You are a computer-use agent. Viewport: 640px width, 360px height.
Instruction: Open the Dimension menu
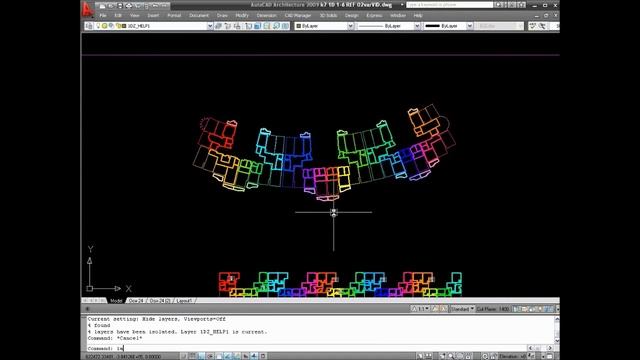pos(267,16)
